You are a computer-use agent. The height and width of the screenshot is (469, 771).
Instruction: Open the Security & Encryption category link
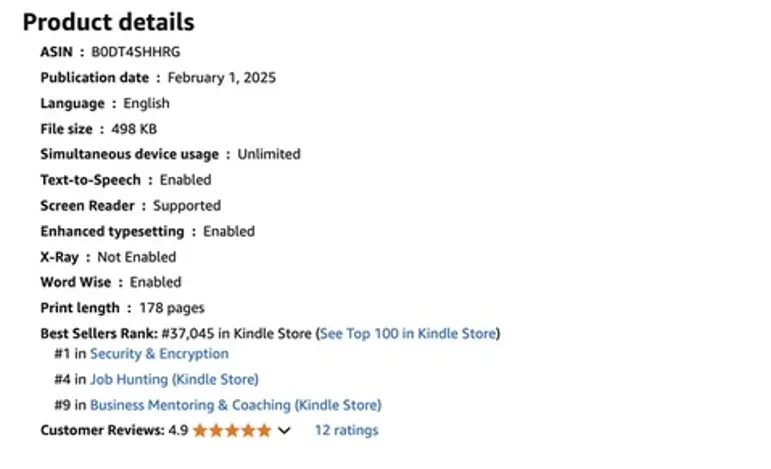[x=159, y=354]
